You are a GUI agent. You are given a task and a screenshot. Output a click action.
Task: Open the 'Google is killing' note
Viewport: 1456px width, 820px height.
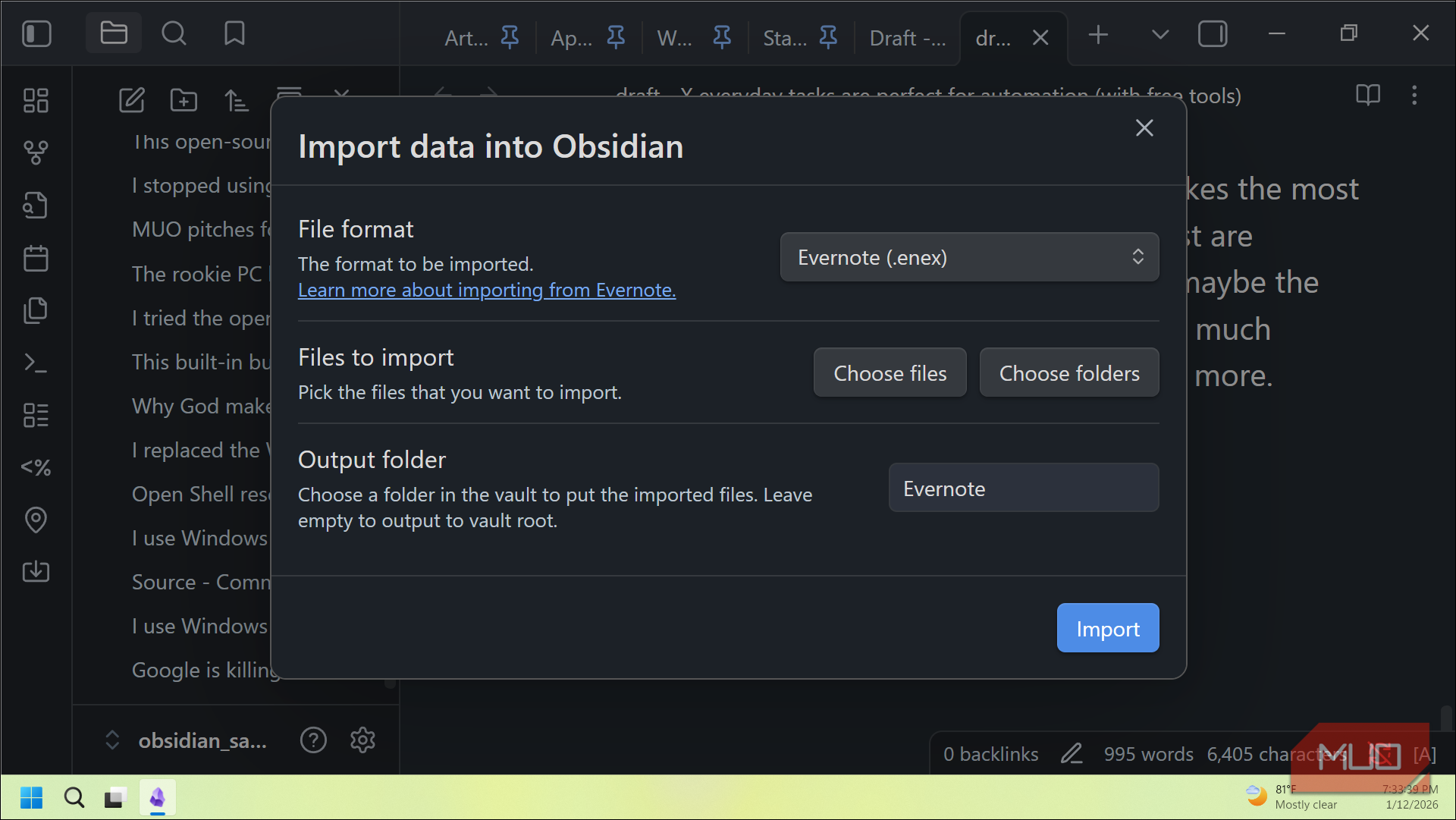tap(206, 670)
